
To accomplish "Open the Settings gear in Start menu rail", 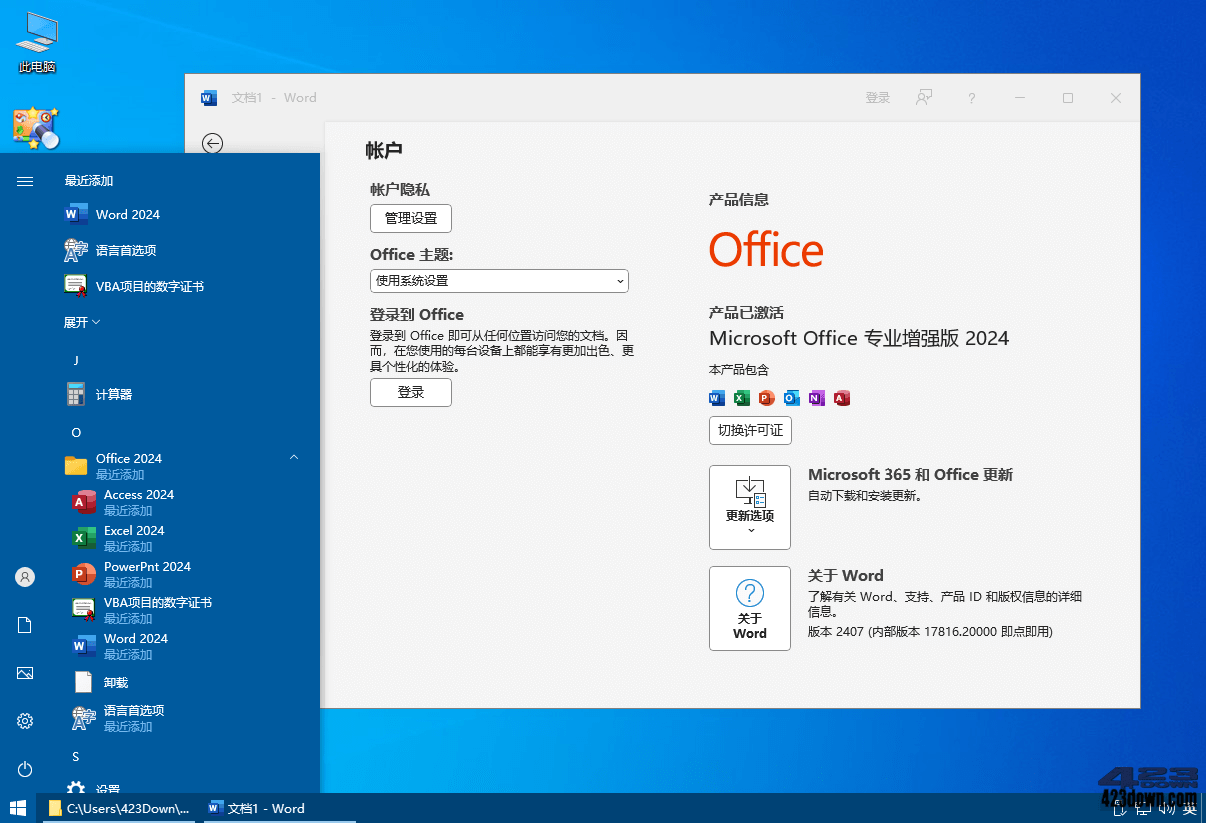I will [23, 720].
